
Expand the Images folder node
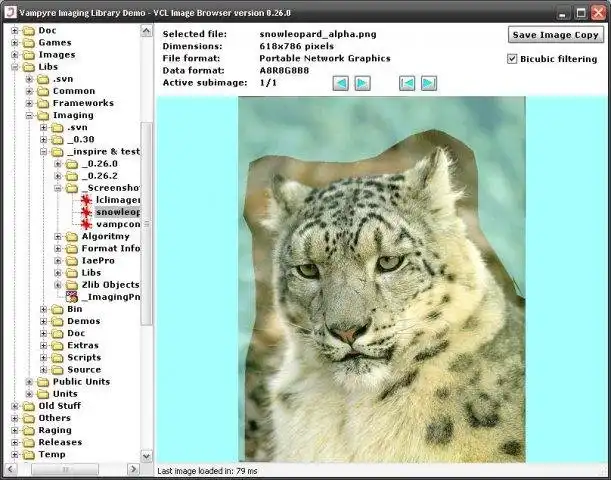pos(14,55)
